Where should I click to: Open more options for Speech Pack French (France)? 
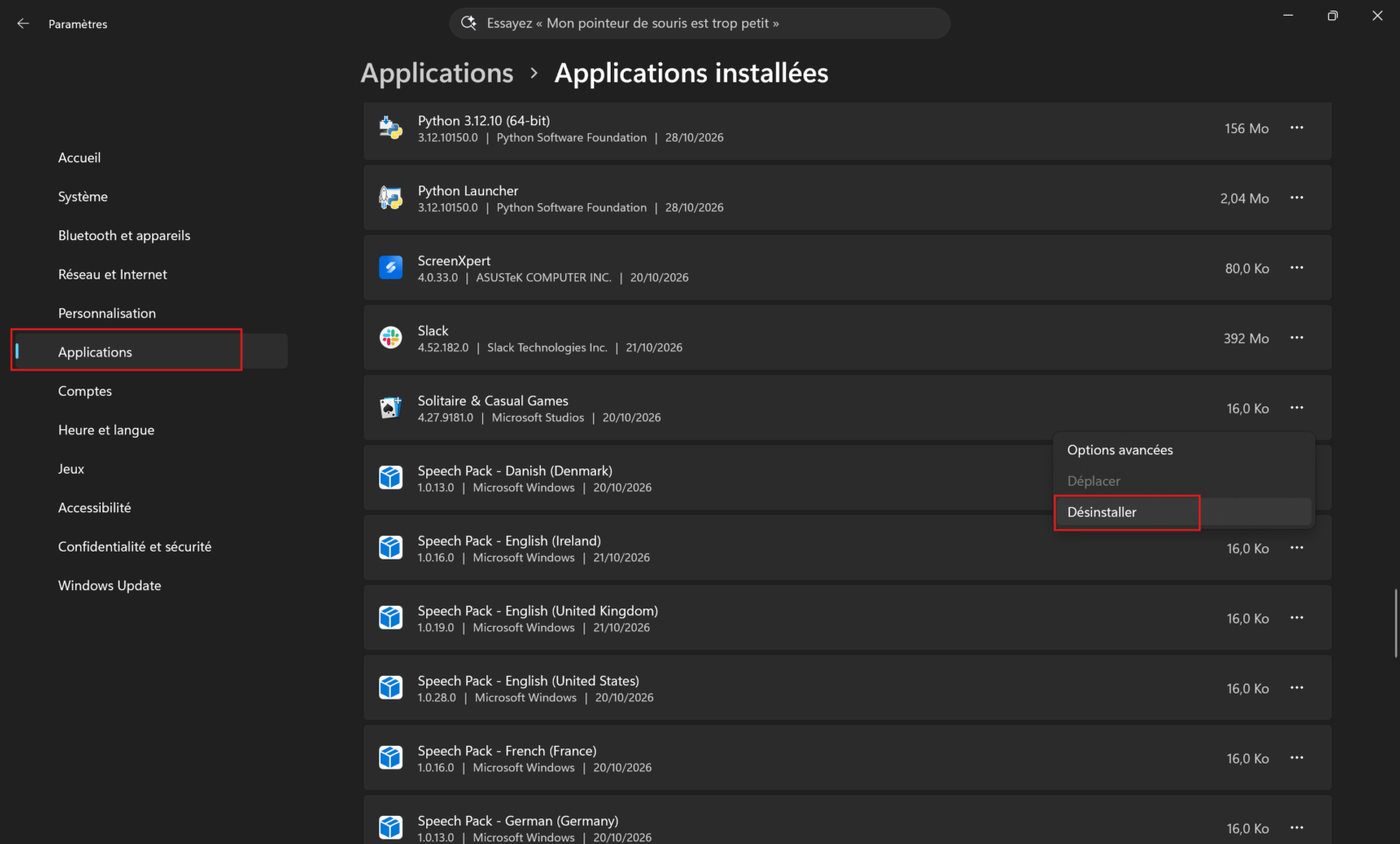click(x=1297, y=758)
